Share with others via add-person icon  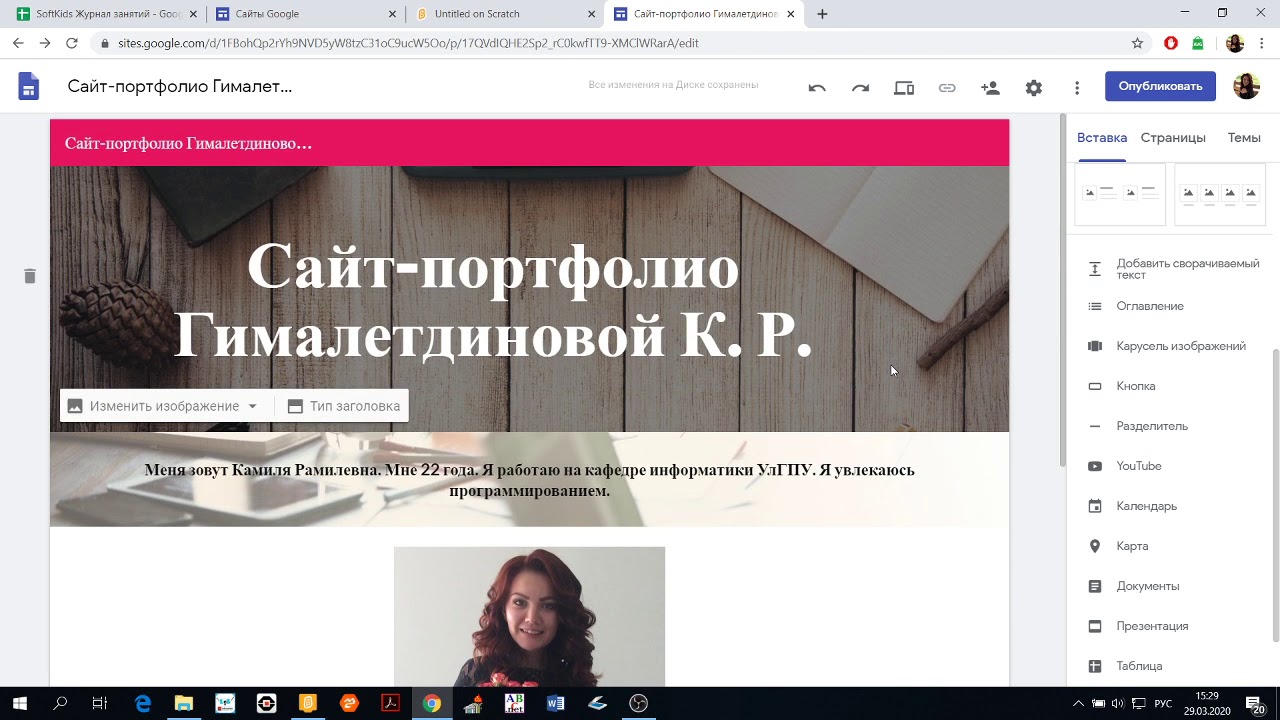coord(990,87)
